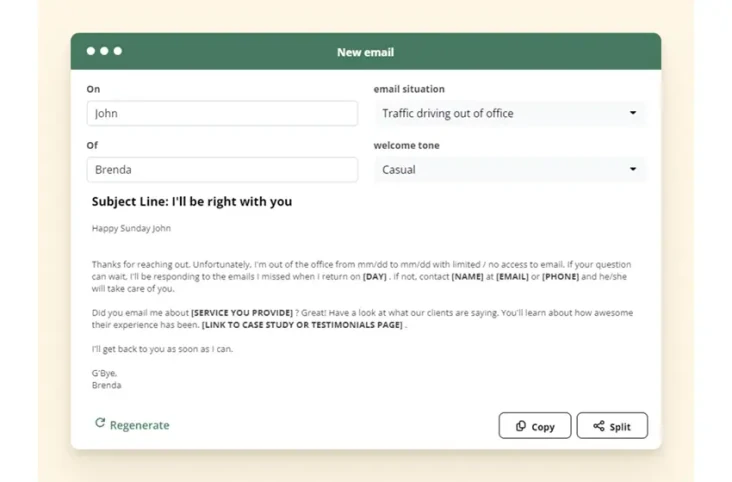The width and height of the screenshot is (732, 482).
Task: Click the greeting "Happy Sunday John"
Action: coord(131,228)
